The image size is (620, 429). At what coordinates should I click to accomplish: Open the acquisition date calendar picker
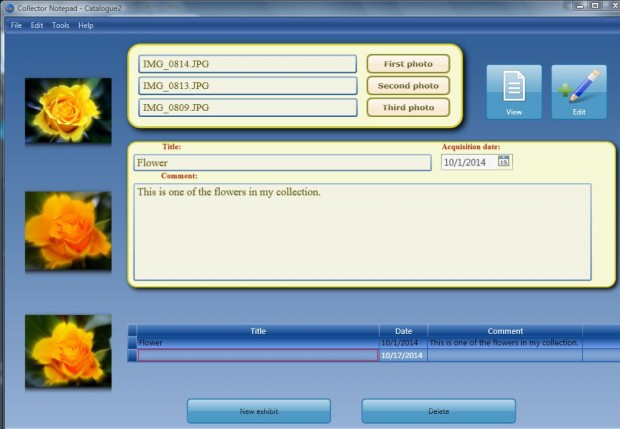(x=504, y=162)
